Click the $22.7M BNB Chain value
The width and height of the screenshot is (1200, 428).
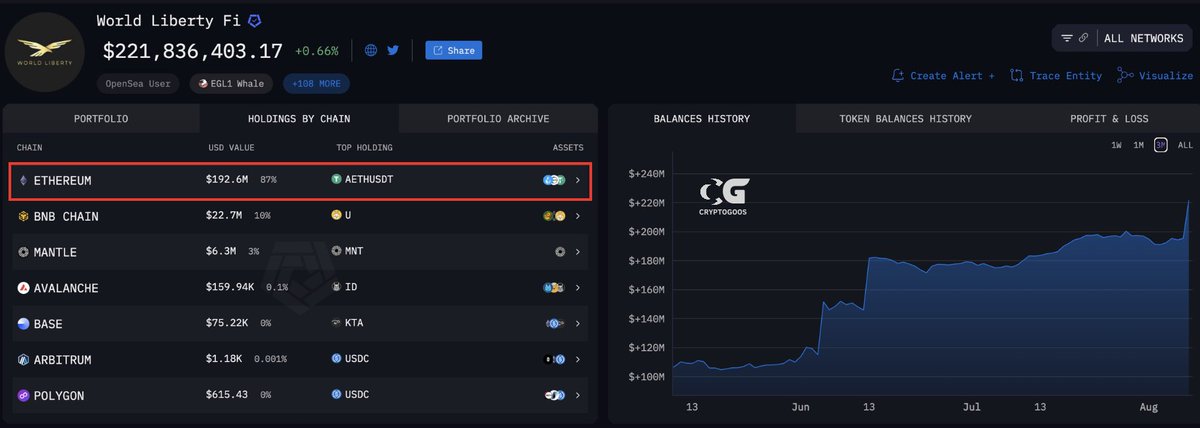point(224,216)
